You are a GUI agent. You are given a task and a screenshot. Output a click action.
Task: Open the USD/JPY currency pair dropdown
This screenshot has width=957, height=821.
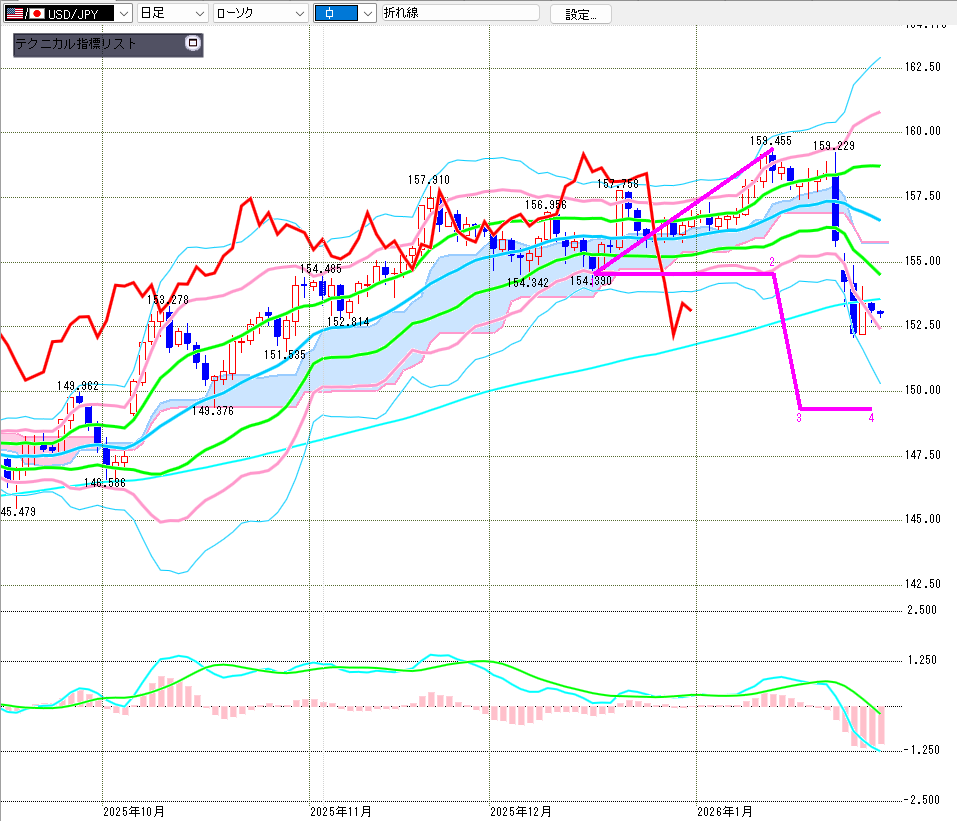(x=123, y=14)
